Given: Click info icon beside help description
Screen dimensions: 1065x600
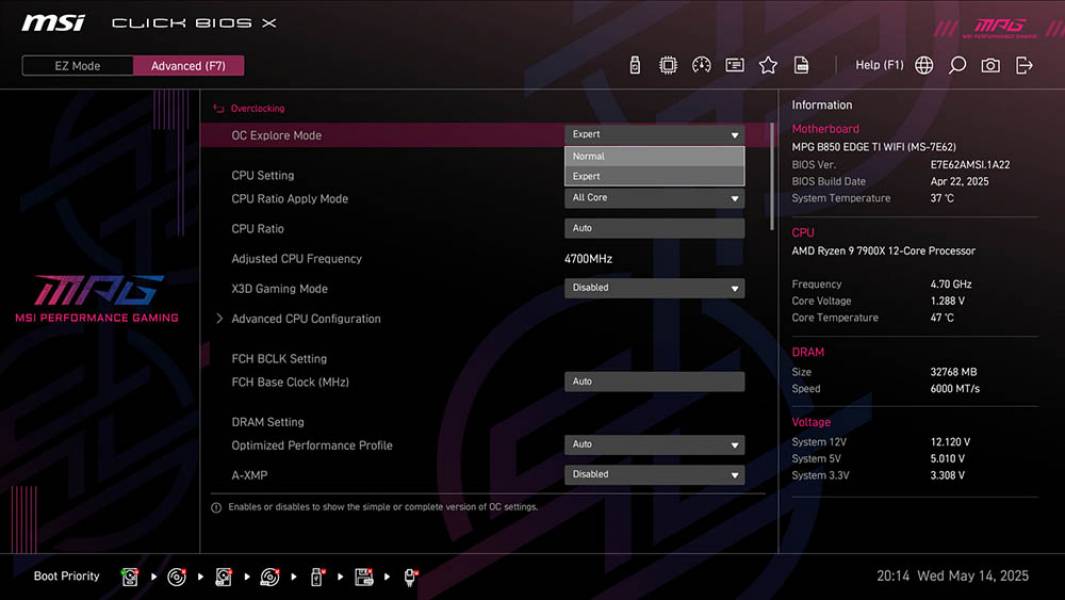Looking at the screenshot, I should [216, 508].
